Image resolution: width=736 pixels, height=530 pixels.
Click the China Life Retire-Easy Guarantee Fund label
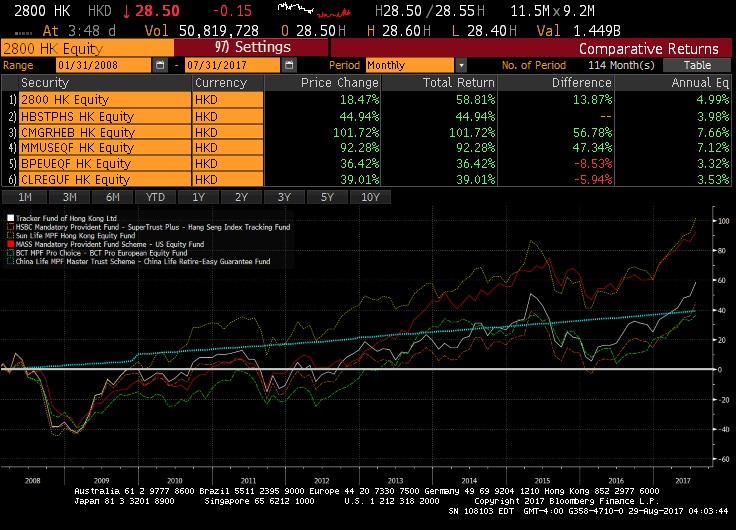pyautogui.click(x=143, y=261)
